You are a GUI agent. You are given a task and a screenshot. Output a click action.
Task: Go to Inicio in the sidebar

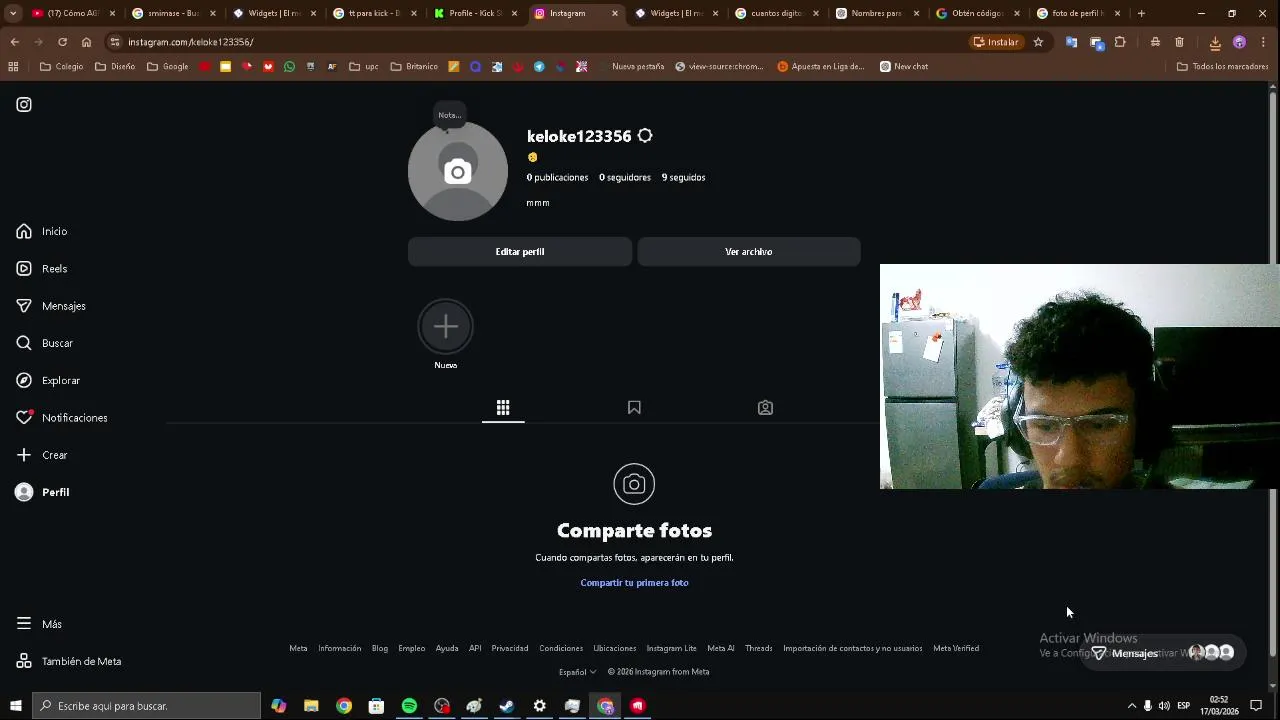click(42, 231)
